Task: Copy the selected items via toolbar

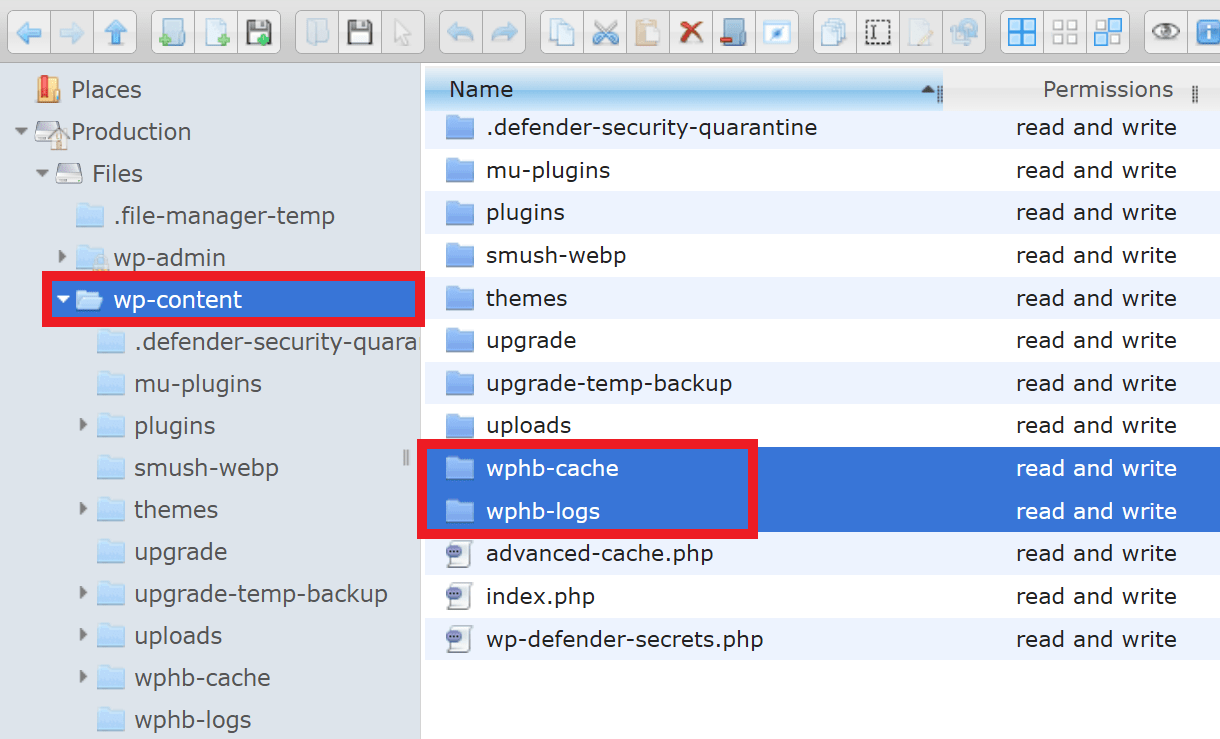Action: pos(562,32)
